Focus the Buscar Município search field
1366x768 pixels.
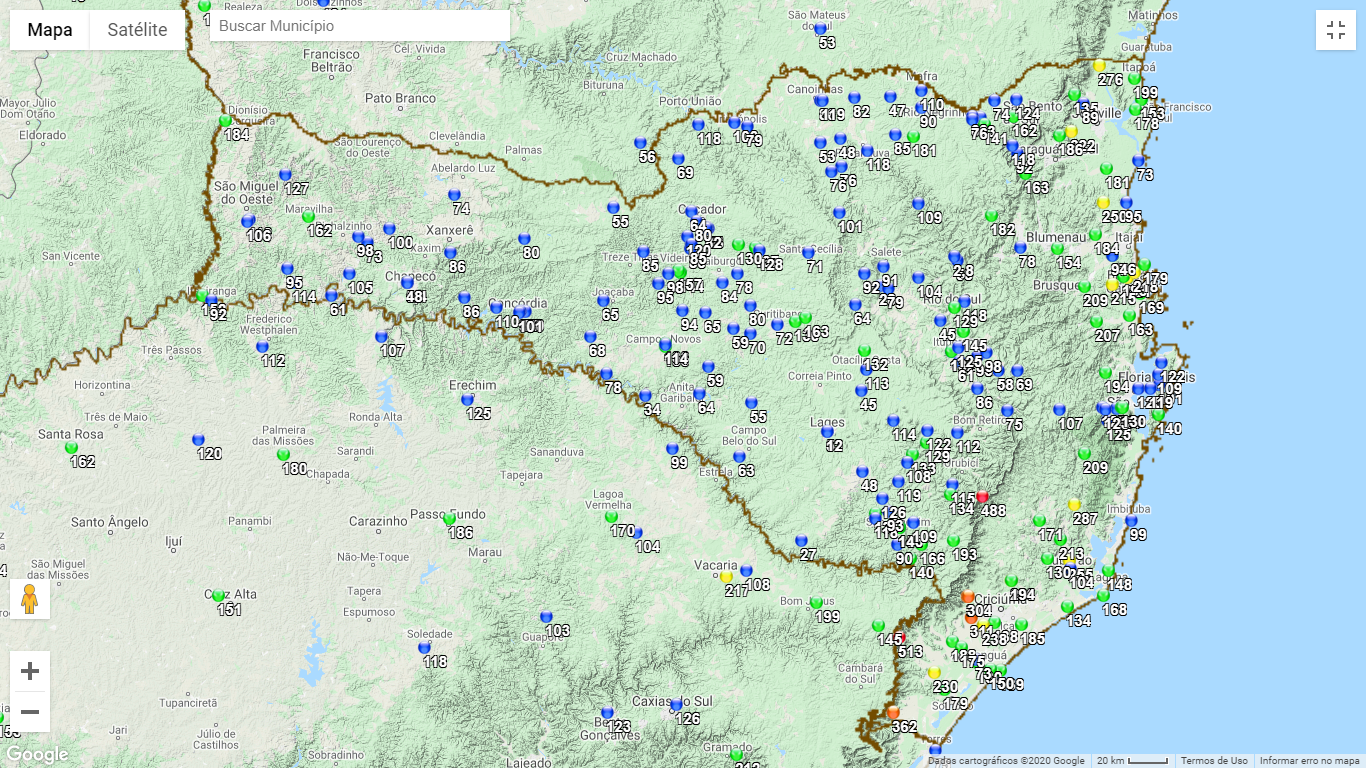360,26
